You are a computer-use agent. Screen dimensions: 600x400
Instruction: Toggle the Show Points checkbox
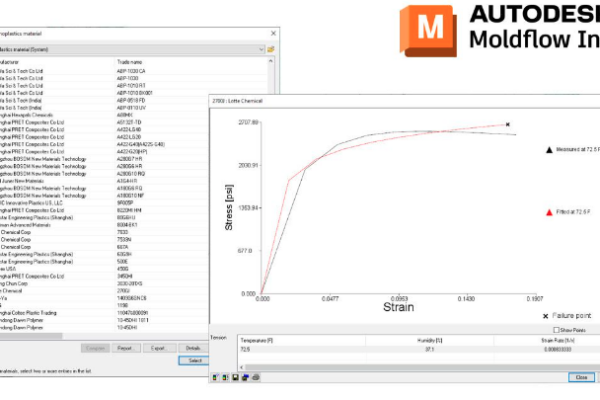coord(556,330)
